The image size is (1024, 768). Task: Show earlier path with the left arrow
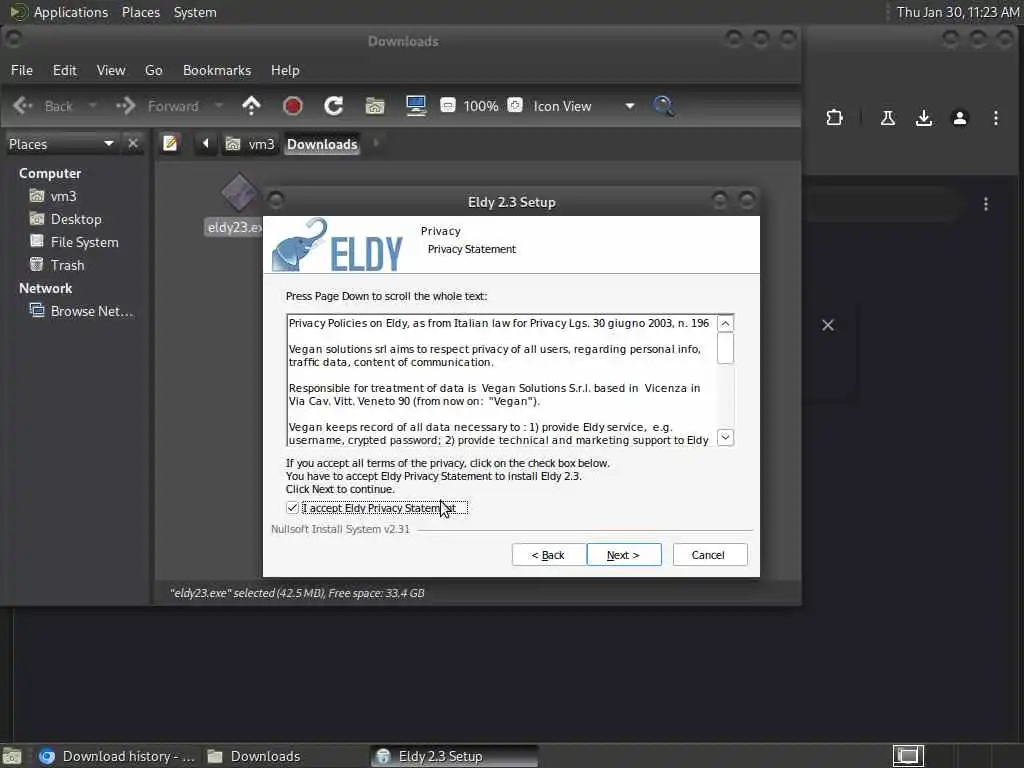[x=205, y=144]
